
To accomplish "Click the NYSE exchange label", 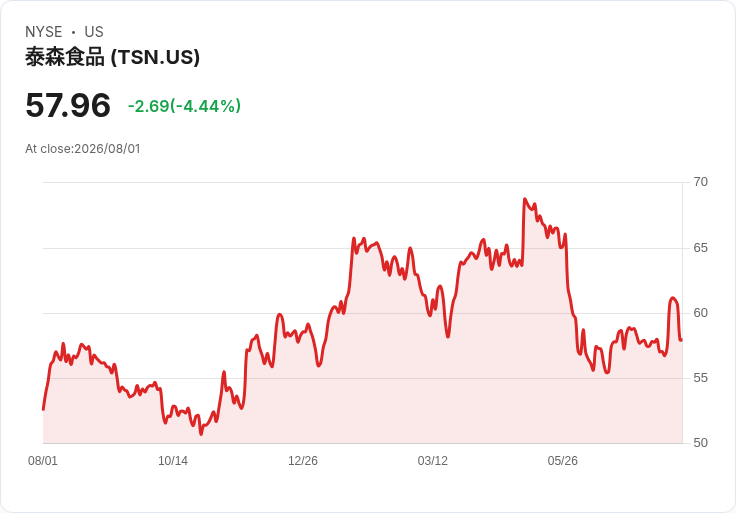I will [44, 32].
